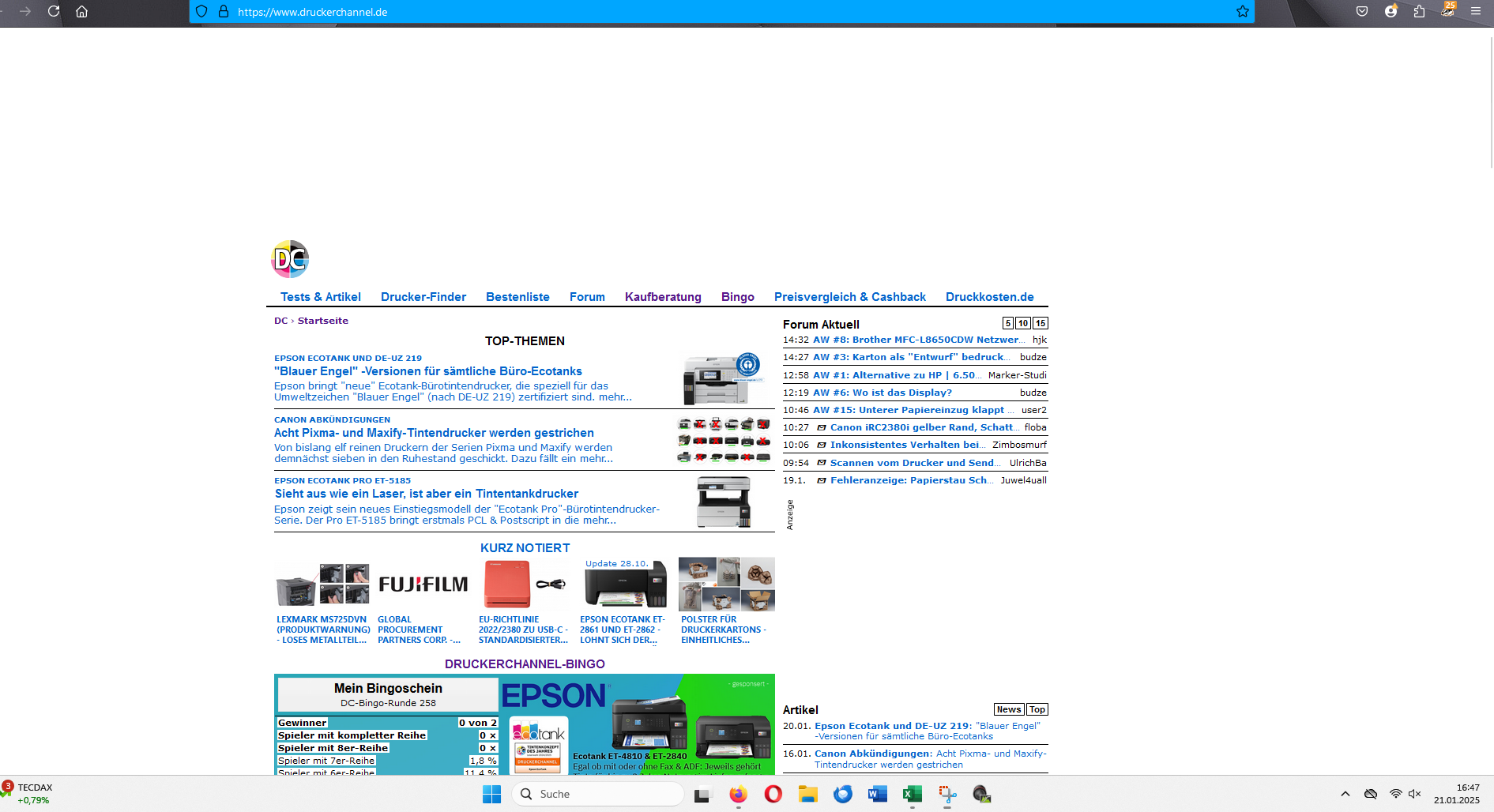Reload the page with the refresh icon

click(x=54, y=11)
